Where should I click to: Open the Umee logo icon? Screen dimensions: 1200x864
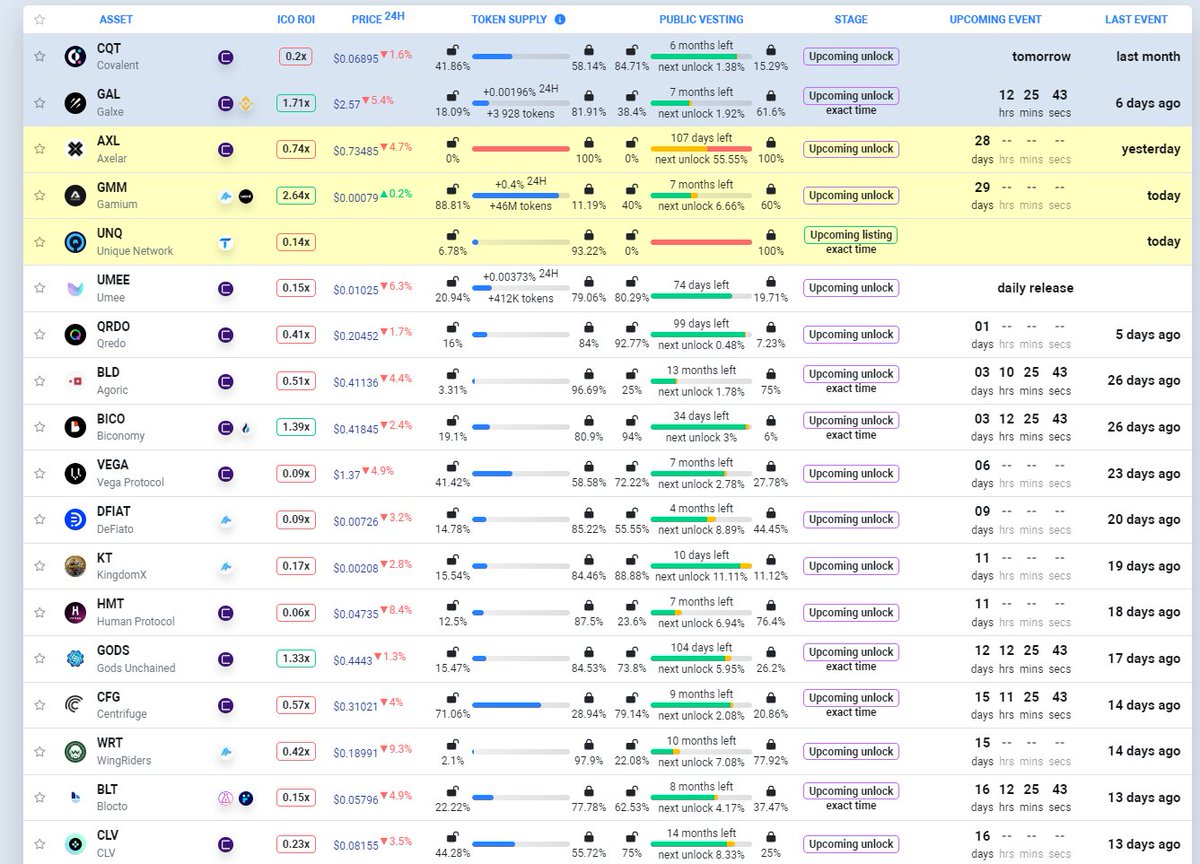[75, 288]
